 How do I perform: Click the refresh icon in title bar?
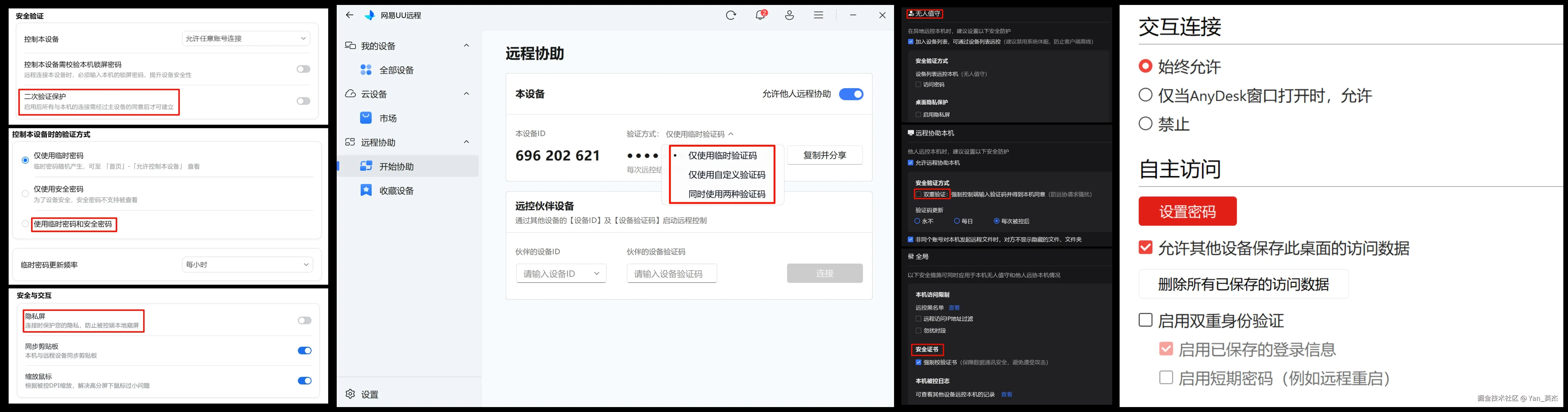[x=731, y=15]
